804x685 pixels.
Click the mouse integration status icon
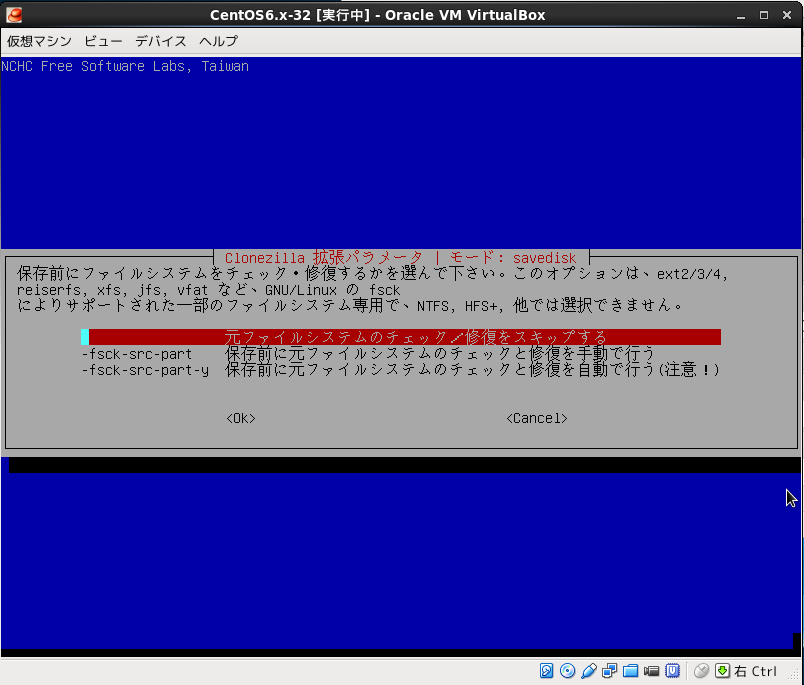[701, 671]
